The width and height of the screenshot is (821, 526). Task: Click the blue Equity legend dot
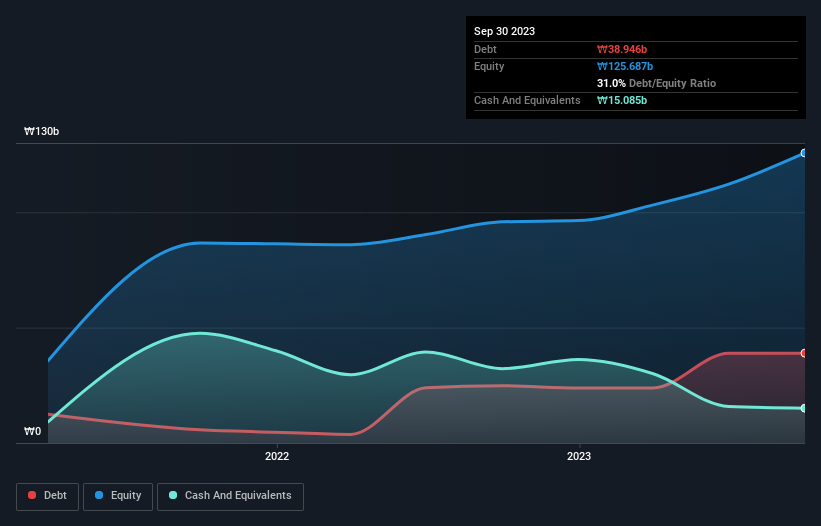(99, 495)
